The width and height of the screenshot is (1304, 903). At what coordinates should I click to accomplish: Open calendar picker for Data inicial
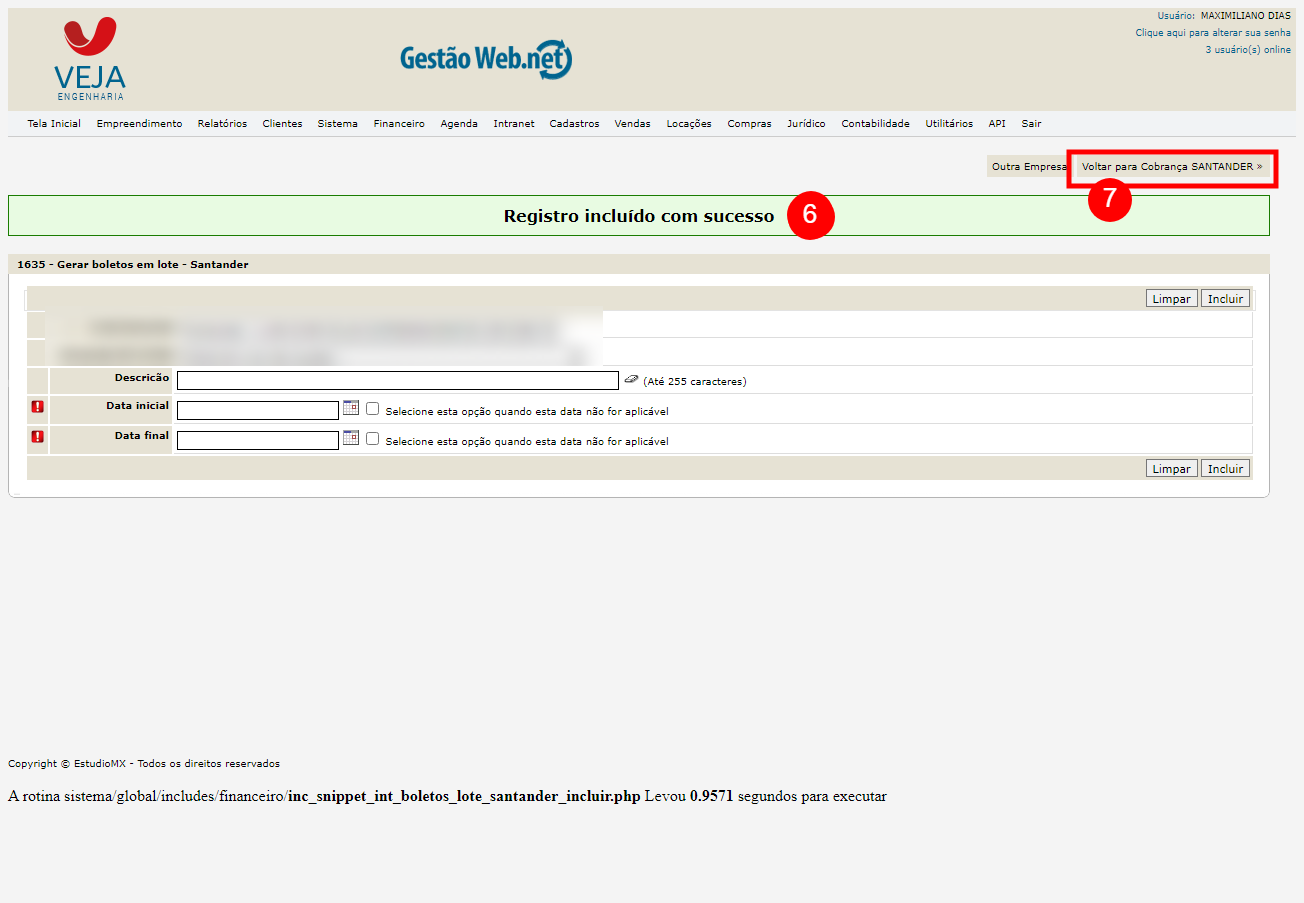point(351,408)
